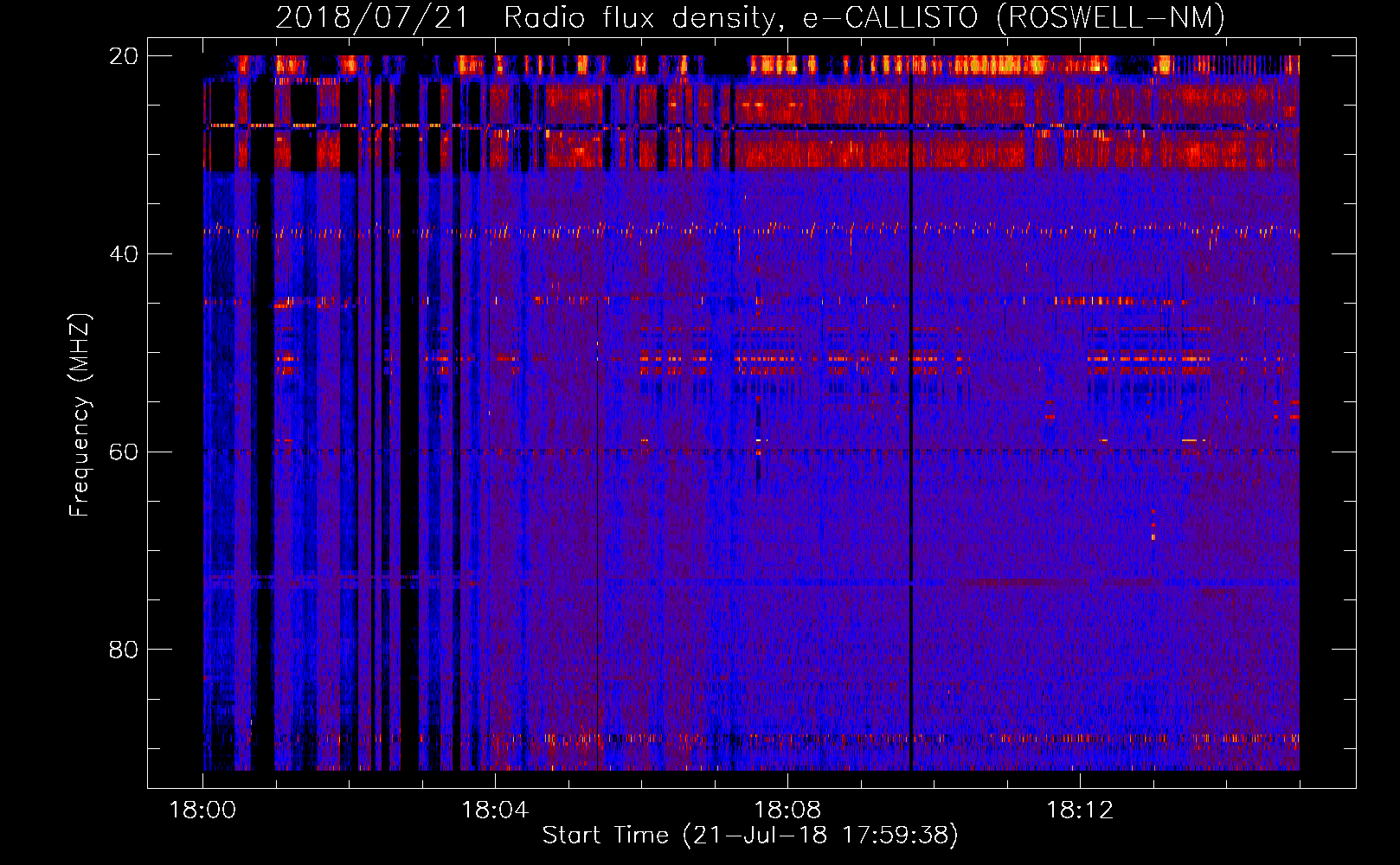1400x865 pixels.
Task: Click the frequency tick label 20
Action: click(x=124, y=55)
